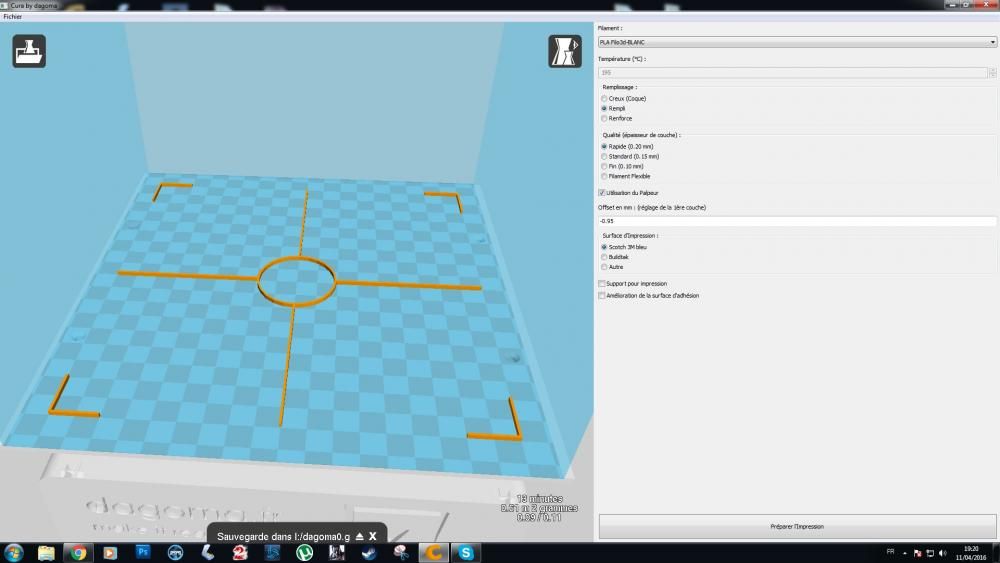Click the Offset en mm input field
Screen dimensions: 1000x563
click(797, 221)
